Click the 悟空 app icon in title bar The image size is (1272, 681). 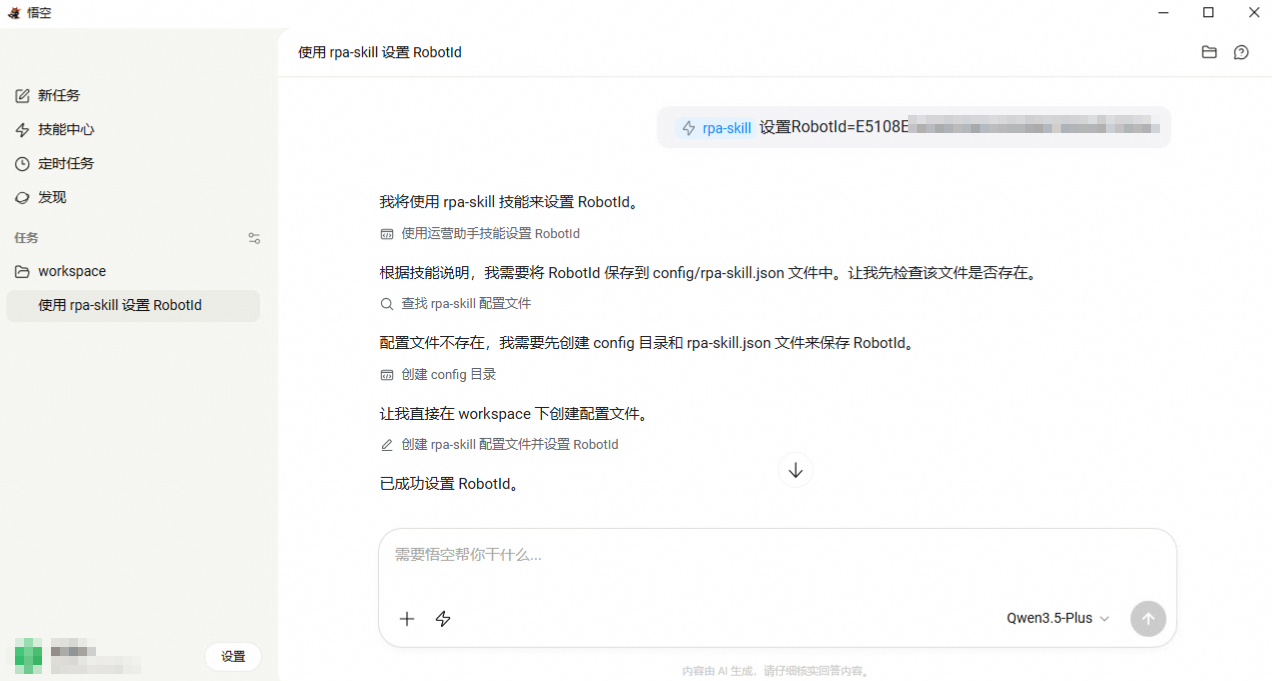point(14,13)
